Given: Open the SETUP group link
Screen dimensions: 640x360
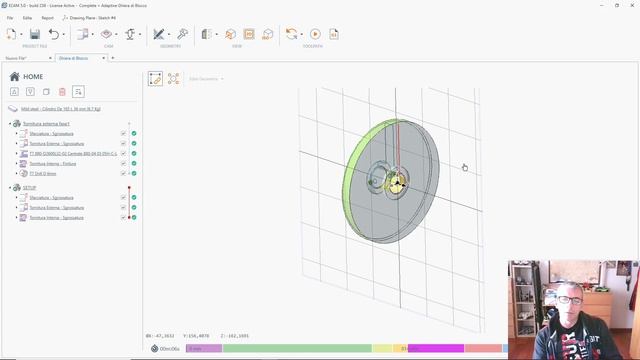Looking at the screenshot, I should coord(29,188).
